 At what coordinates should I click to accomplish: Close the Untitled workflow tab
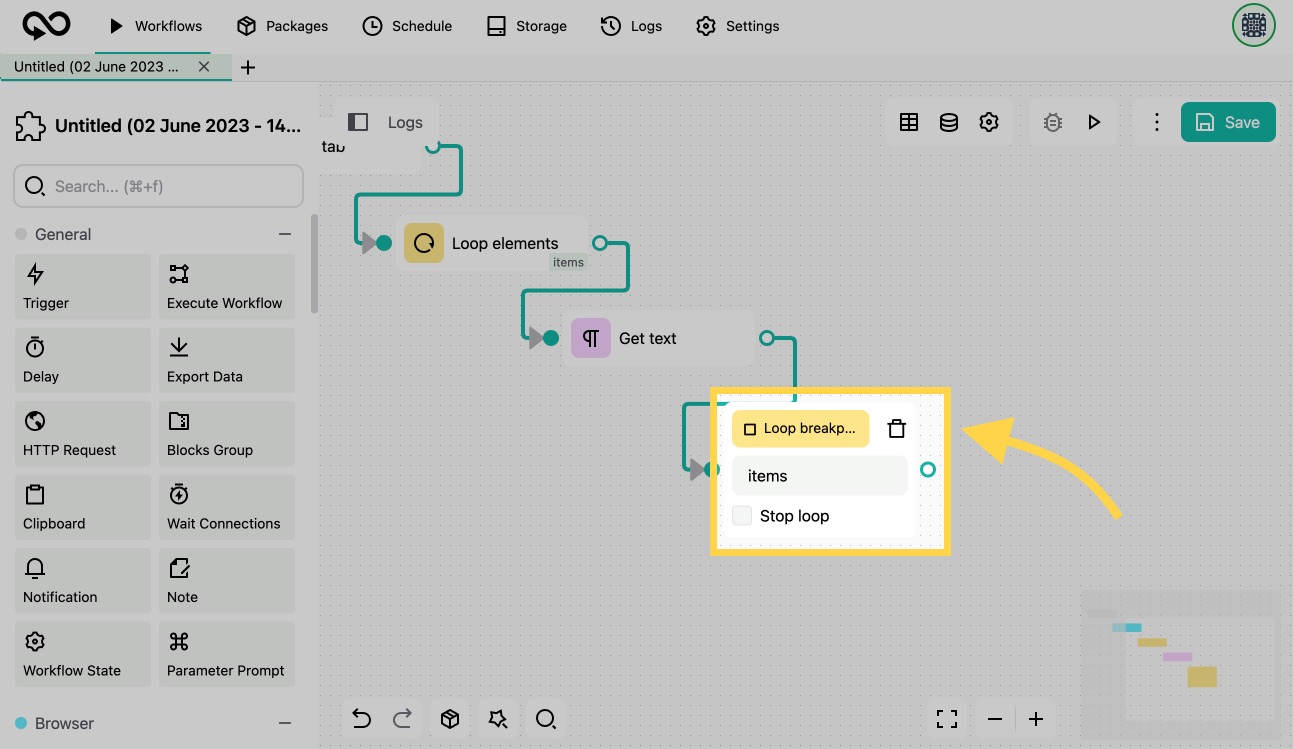click(x=204, y=67)
